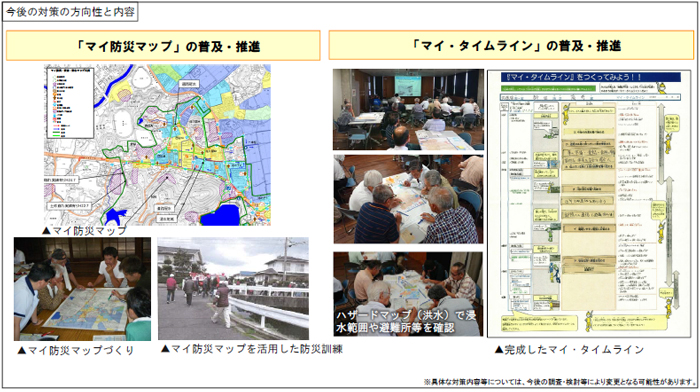Open the ハザードマップ(洪水) captioned photo
The image size is (700, 392).
408,294
